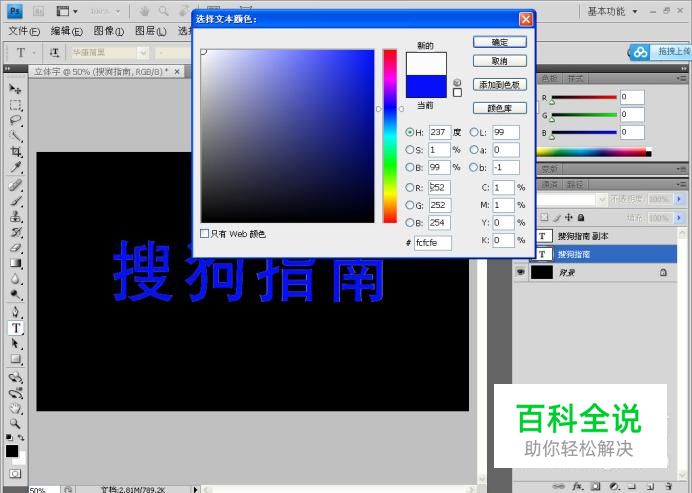The image size is (692, 493).
Task: Select the S saturation radio button
Action: 410,150
